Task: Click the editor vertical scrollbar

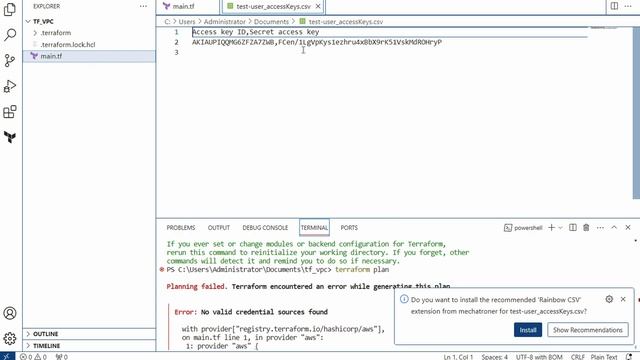Action: [636, 113]
